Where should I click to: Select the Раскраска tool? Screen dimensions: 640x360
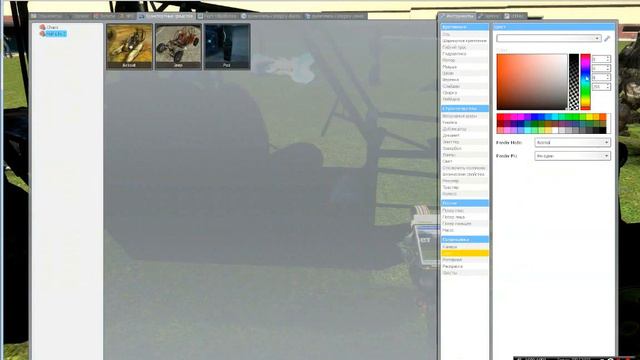(x=464, y=267)
